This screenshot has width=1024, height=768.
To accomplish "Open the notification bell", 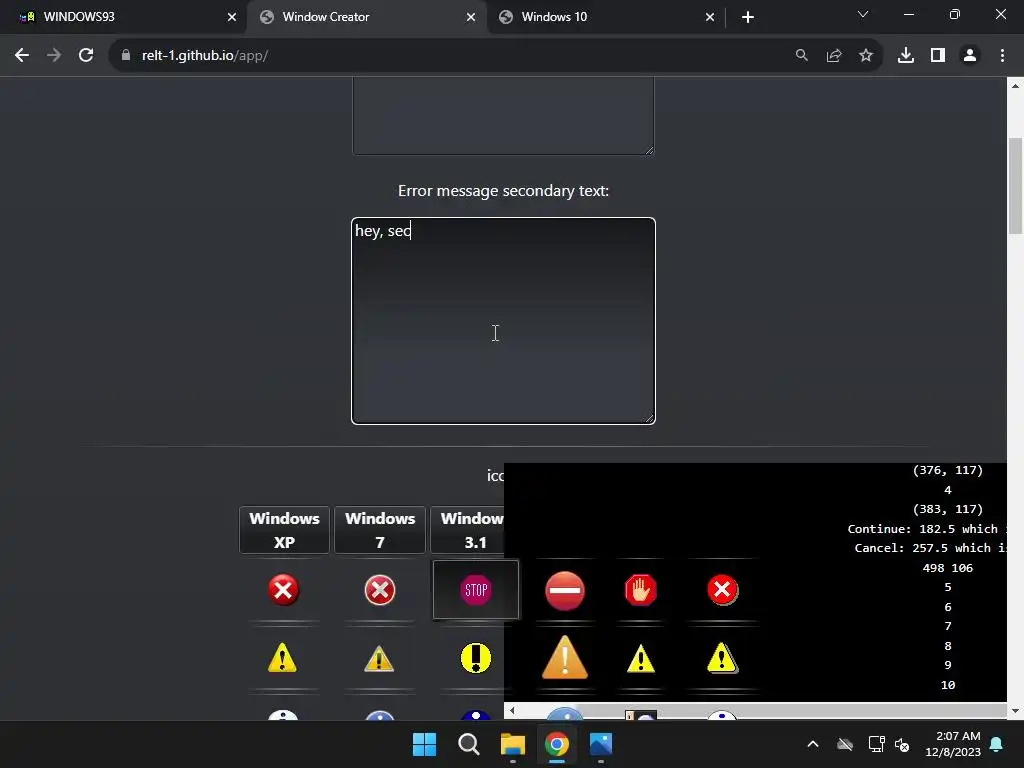I will 996,744.
